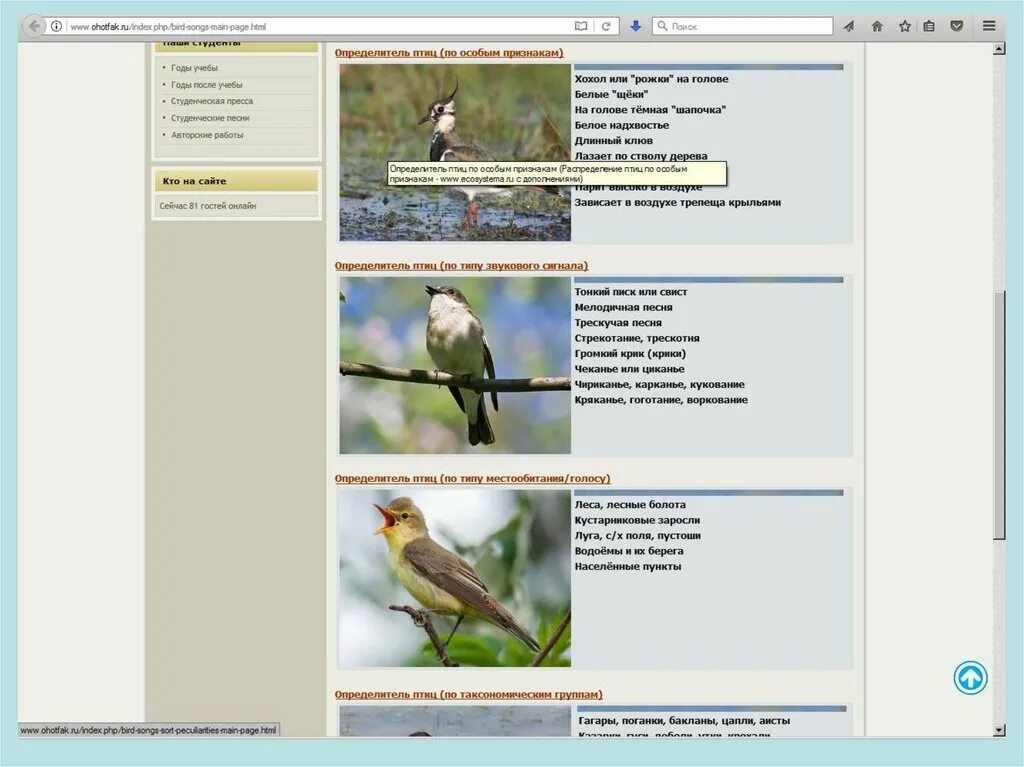Click the vertical scrollbar thumb

[999, 414]
